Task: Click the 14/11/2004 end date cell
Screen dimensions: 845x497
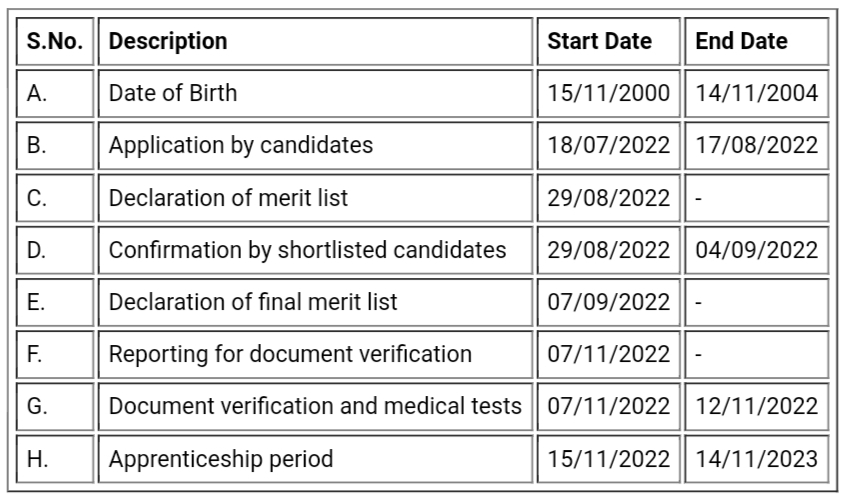Action: [x=756, y=93]
